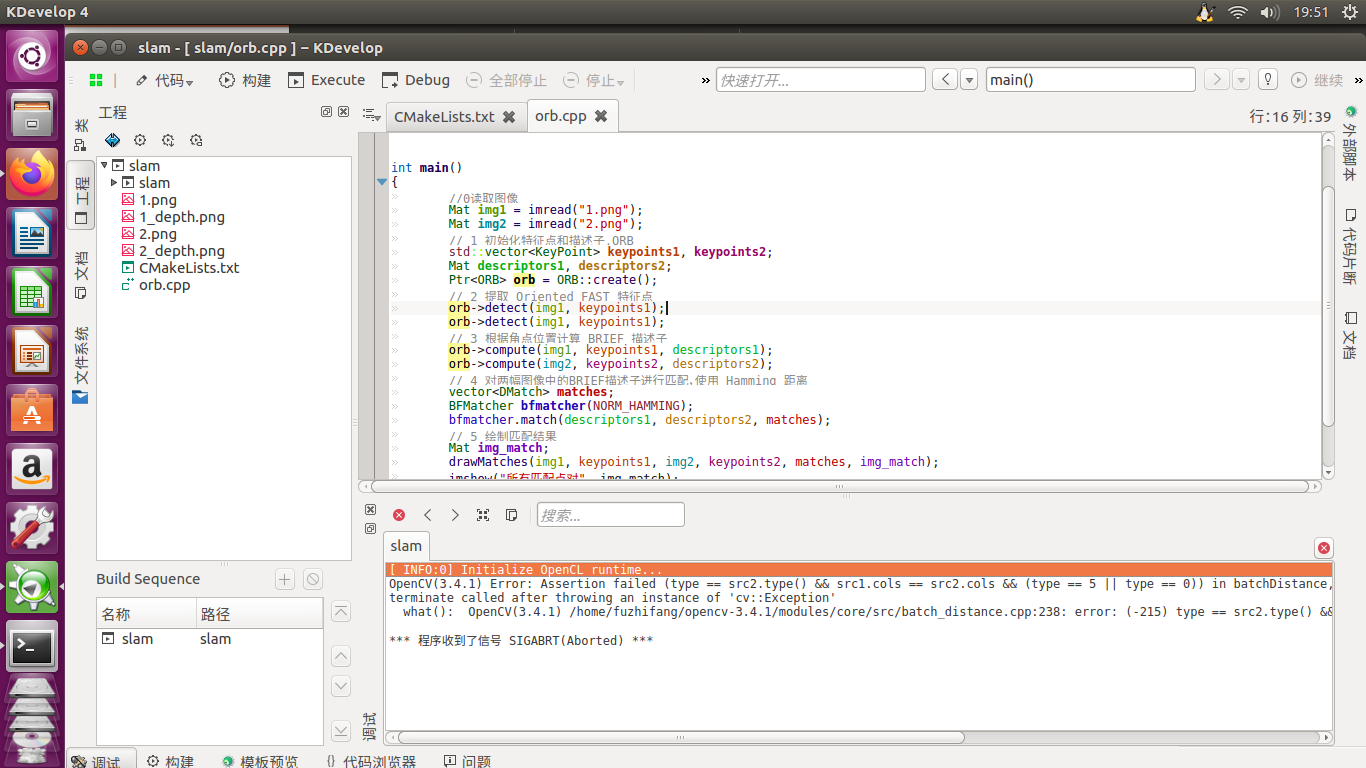Select 2_depth.png in project tree
This screenshot has height=768, width=1366.
tap(182, 251)
